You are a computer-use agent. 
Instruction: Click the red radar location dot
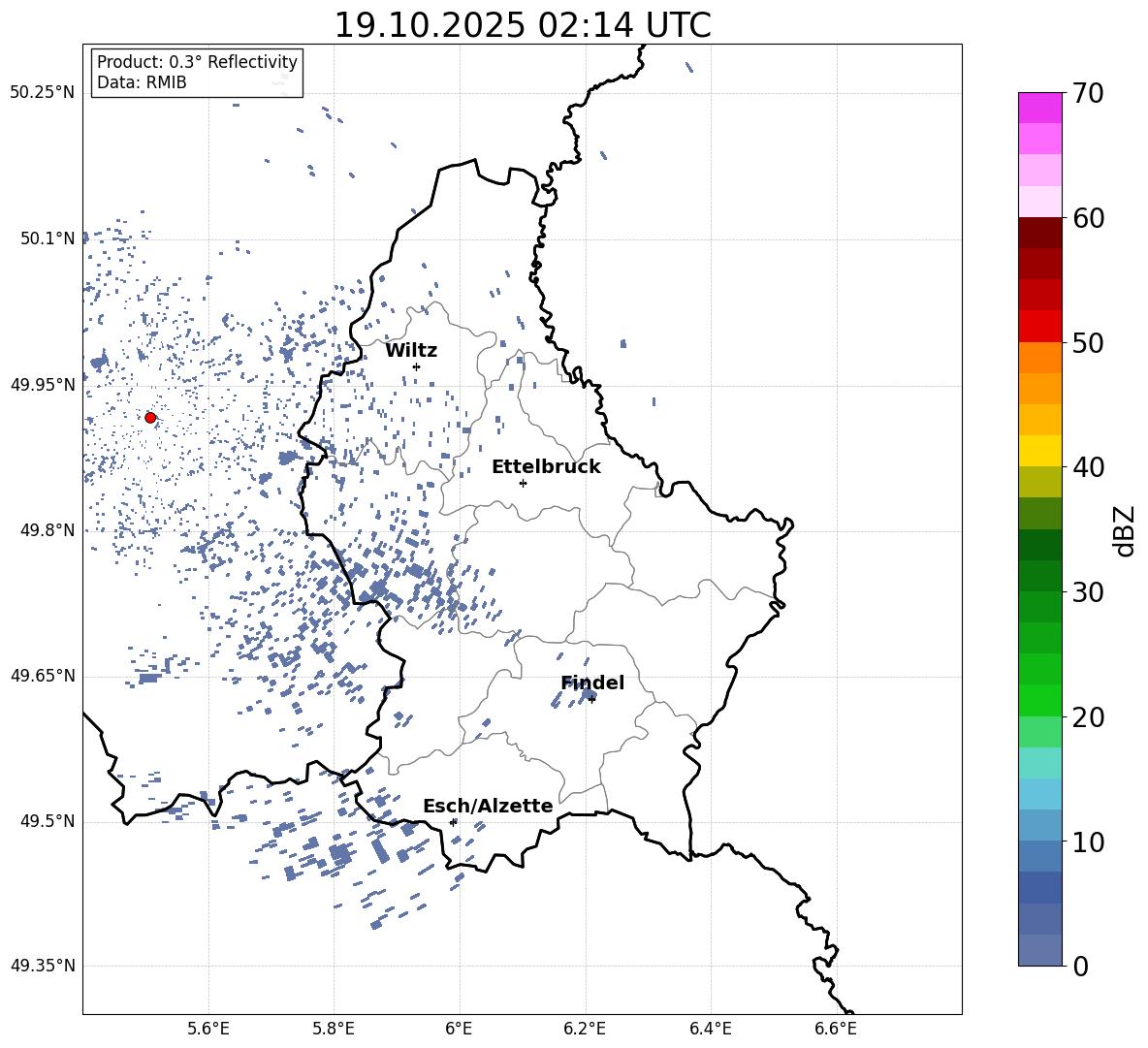[x=150, y=418]
